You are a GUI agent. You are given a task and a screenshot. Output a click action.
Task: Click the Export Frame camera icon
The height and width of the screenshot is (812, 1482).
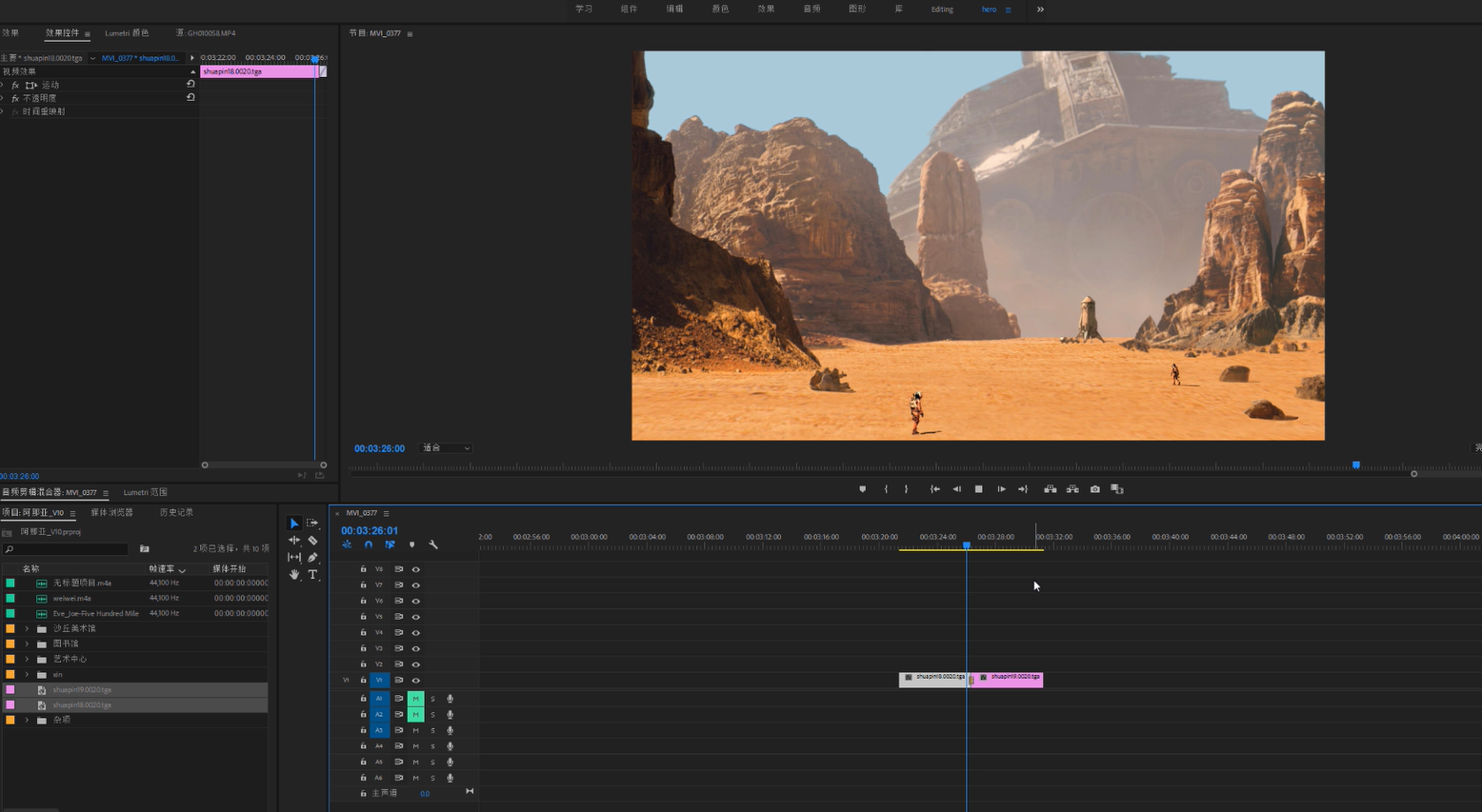coord(1095,489)
